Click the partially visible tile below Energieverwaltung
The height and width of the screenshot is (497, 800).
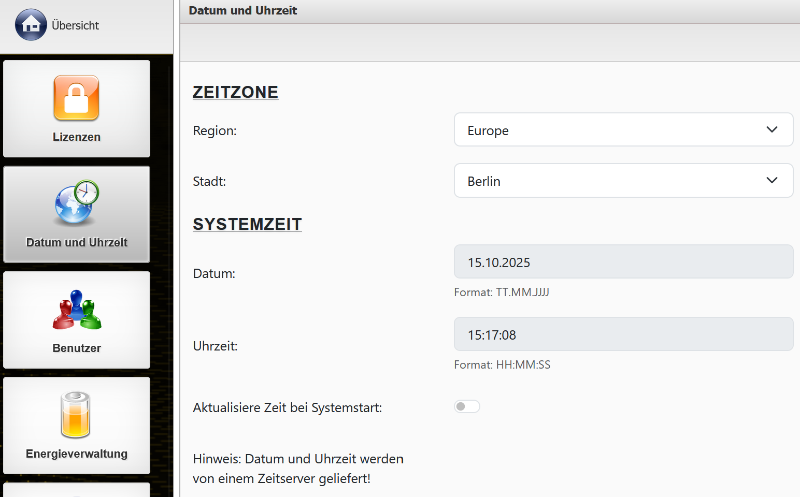(76, 490)
